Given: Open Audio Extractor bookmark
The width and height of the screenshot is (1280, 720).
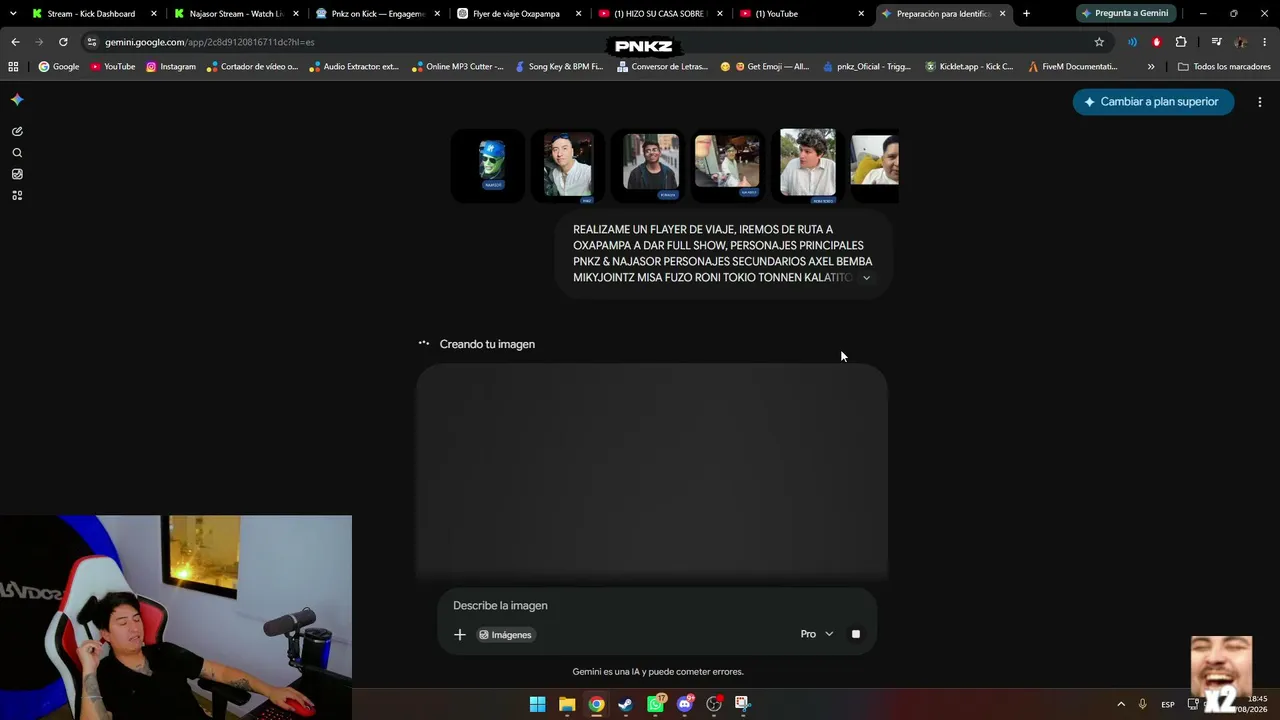Looking at the screenshot, I should (x=354, y=67).
